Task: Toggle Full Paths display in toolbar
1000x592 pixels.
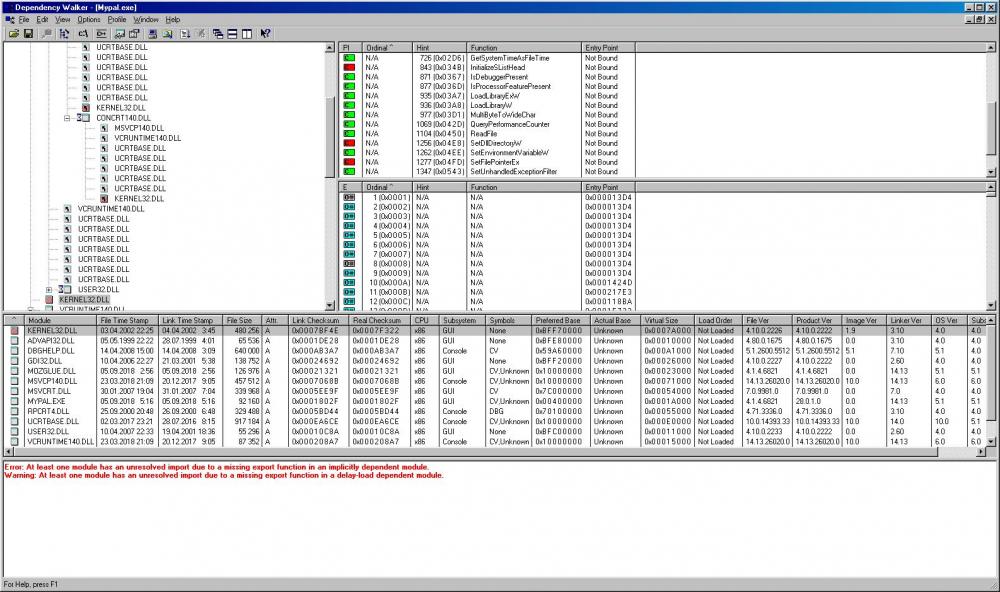Action: [84, 33]
